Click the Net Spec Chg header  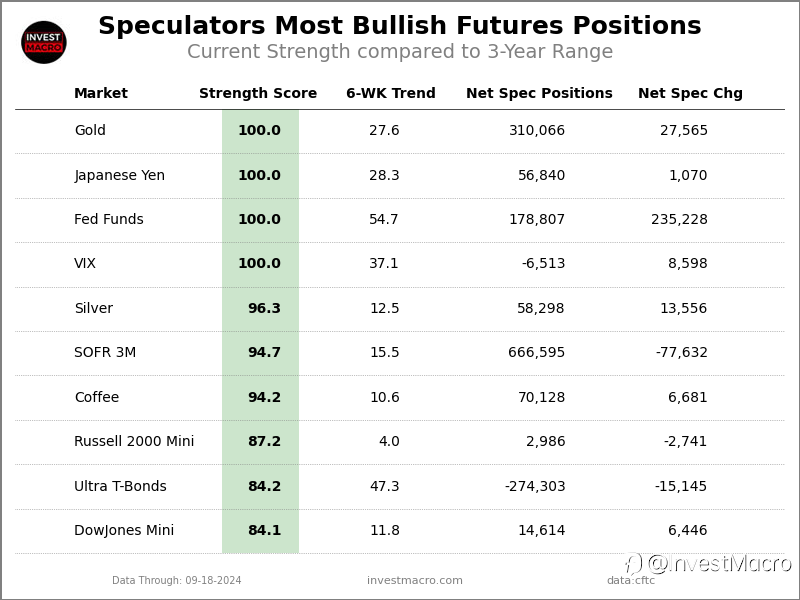pos(690,94)
